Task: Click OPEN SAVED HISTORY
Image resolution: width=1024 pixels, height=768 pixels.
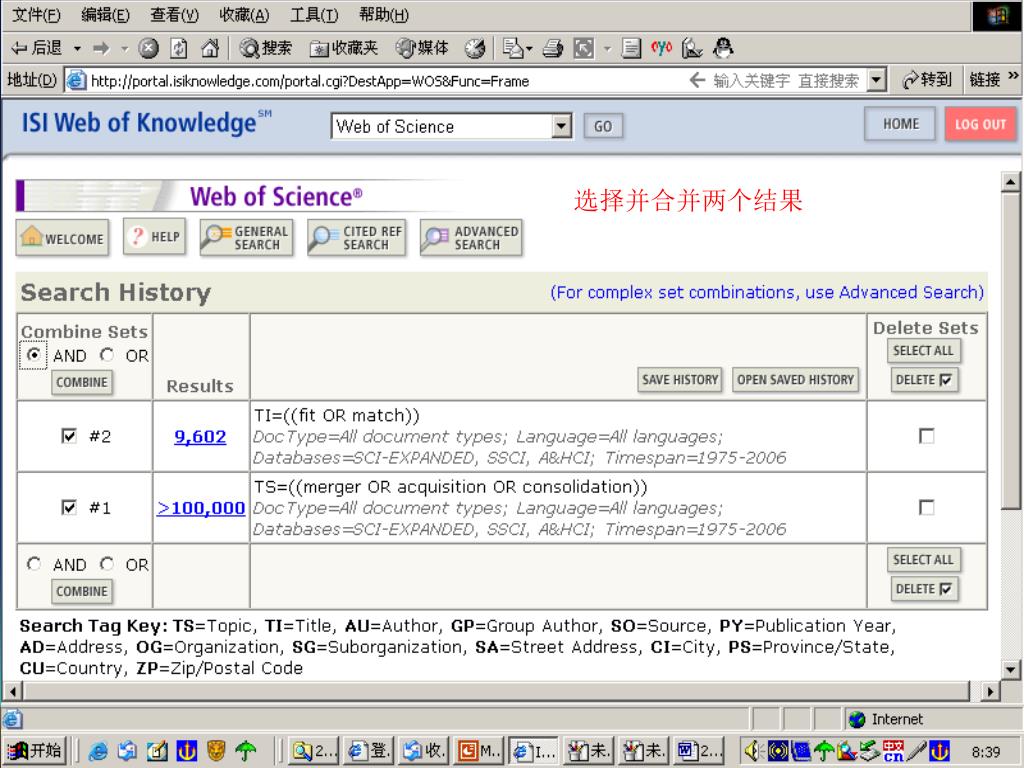Action: click(x=795, y=379)
